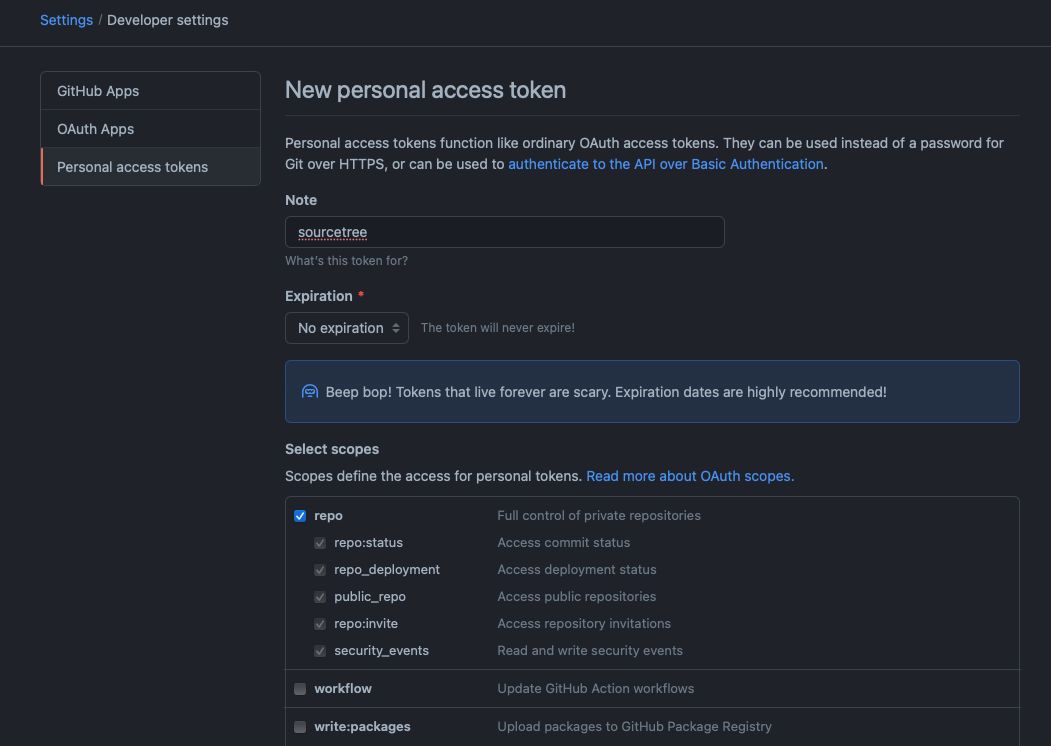Toggle the repo:status sub-scope checkbox
This screenshot has width=1051, height=746.
320,543
